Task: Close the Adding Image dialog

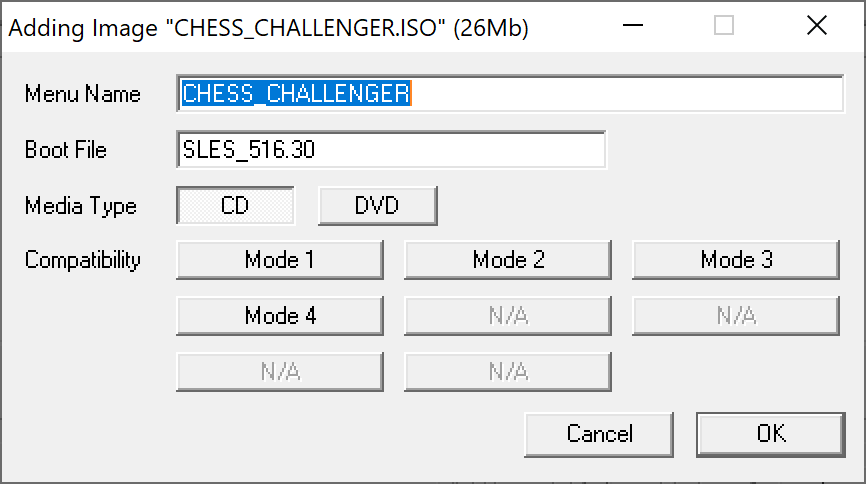Action: click(x=816, y=27)
